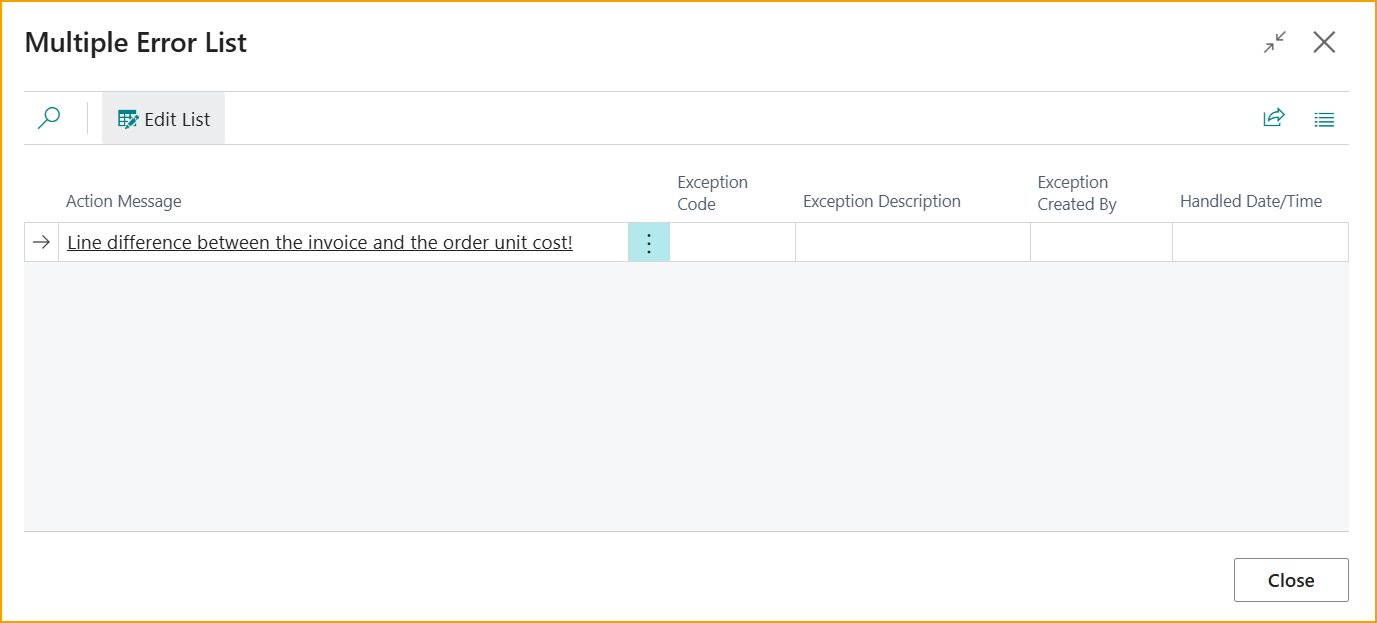Open the Exception Code column header menu
1377x623 pixels.
pos(712,192)
